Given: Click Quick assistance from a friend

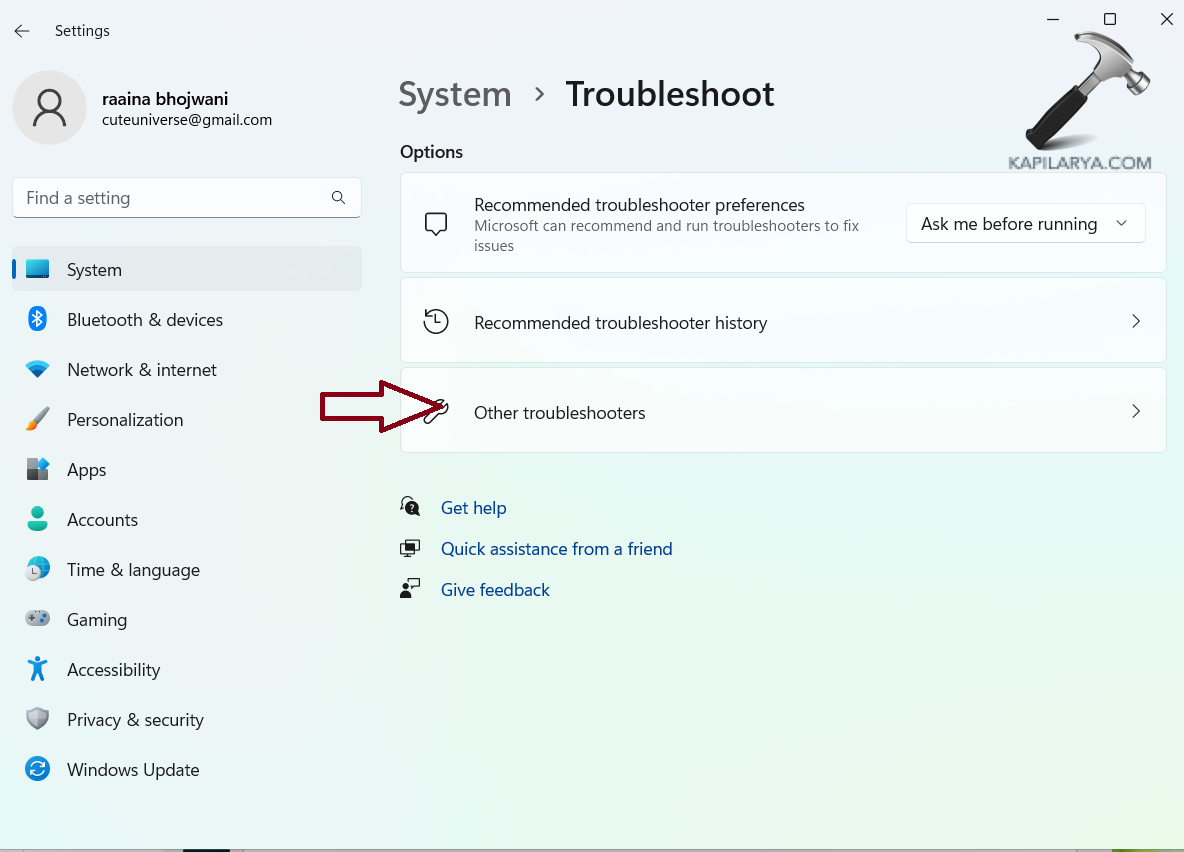Looking at the screenshot, I should click(x=556, y=549).
